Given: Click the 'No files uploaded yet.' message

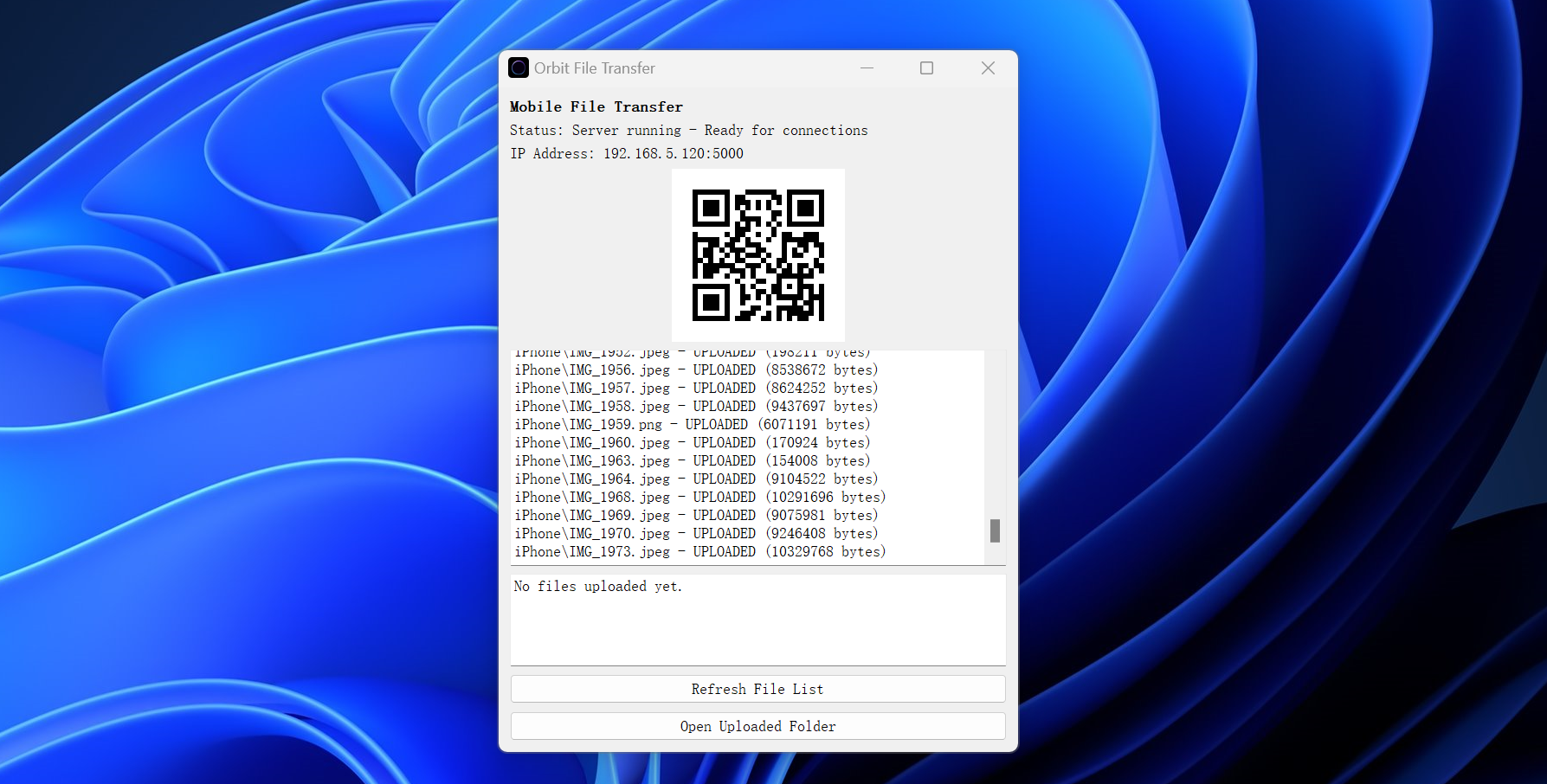Looking at the screenshot, I should pos(598,587).
